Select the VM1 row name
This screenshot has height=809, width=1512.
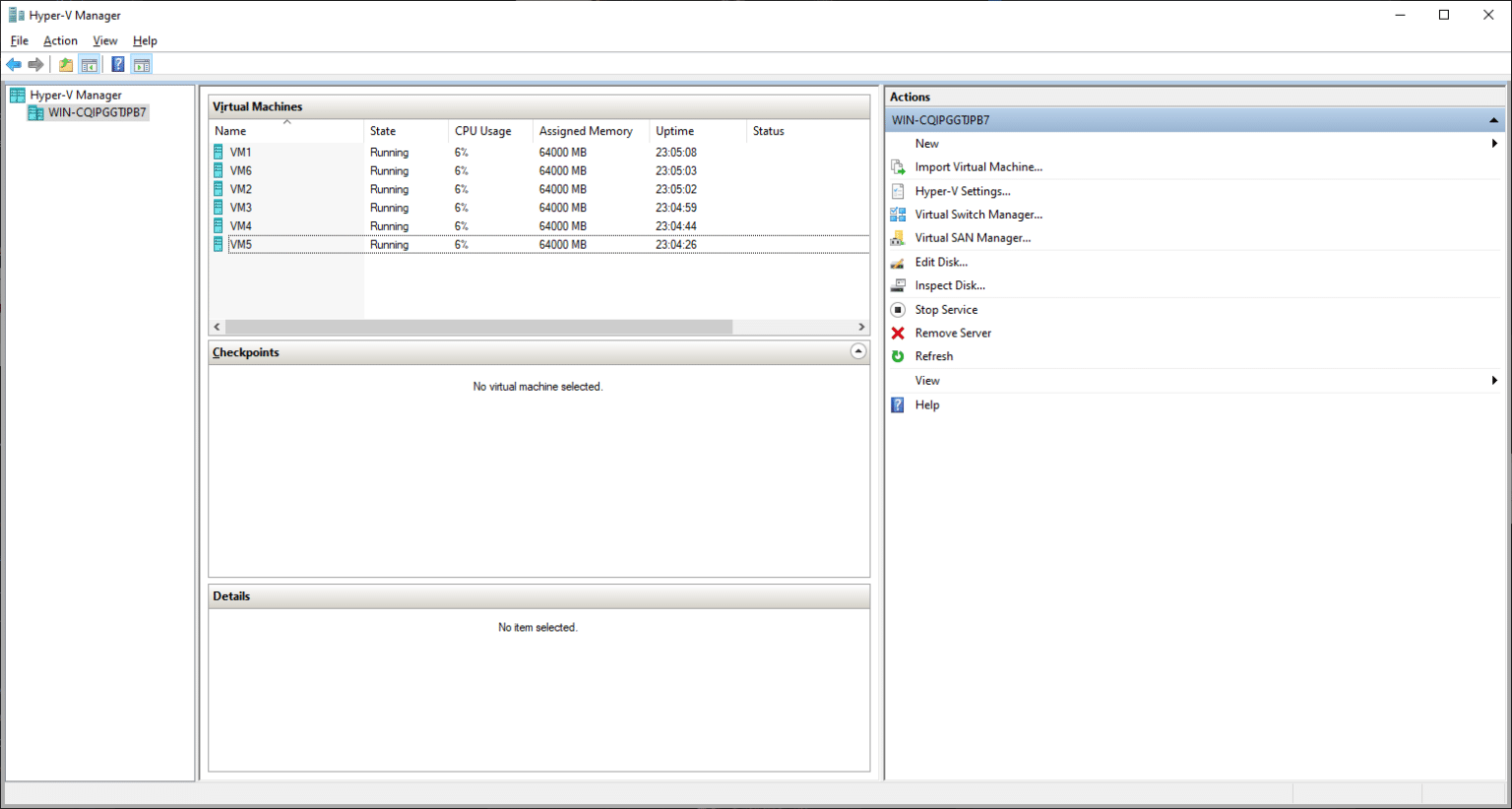coord(241,153)
